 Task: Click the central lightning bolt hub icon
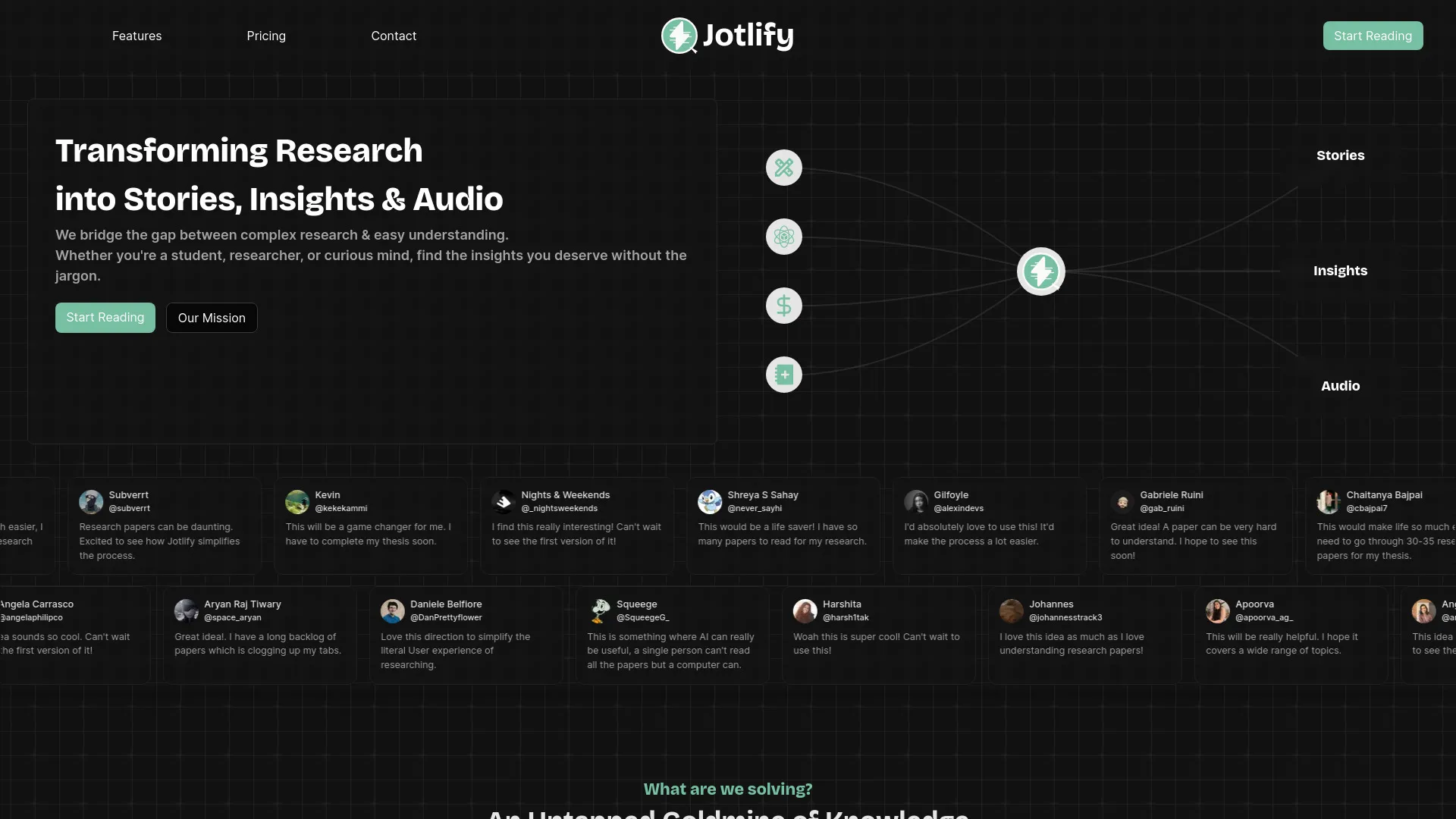pos(1040,271)
